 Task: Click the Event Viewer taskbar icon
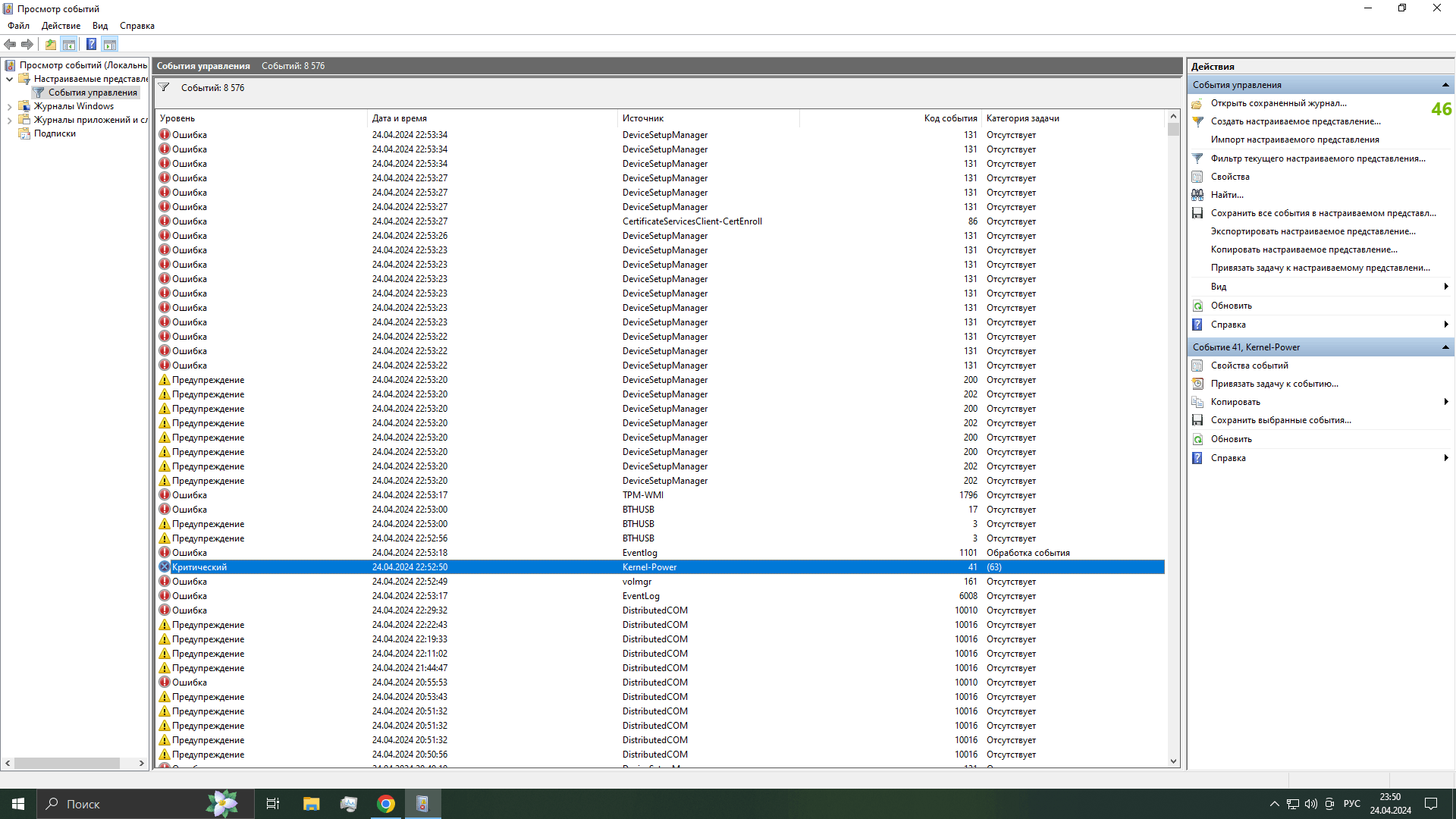(423, 804)
